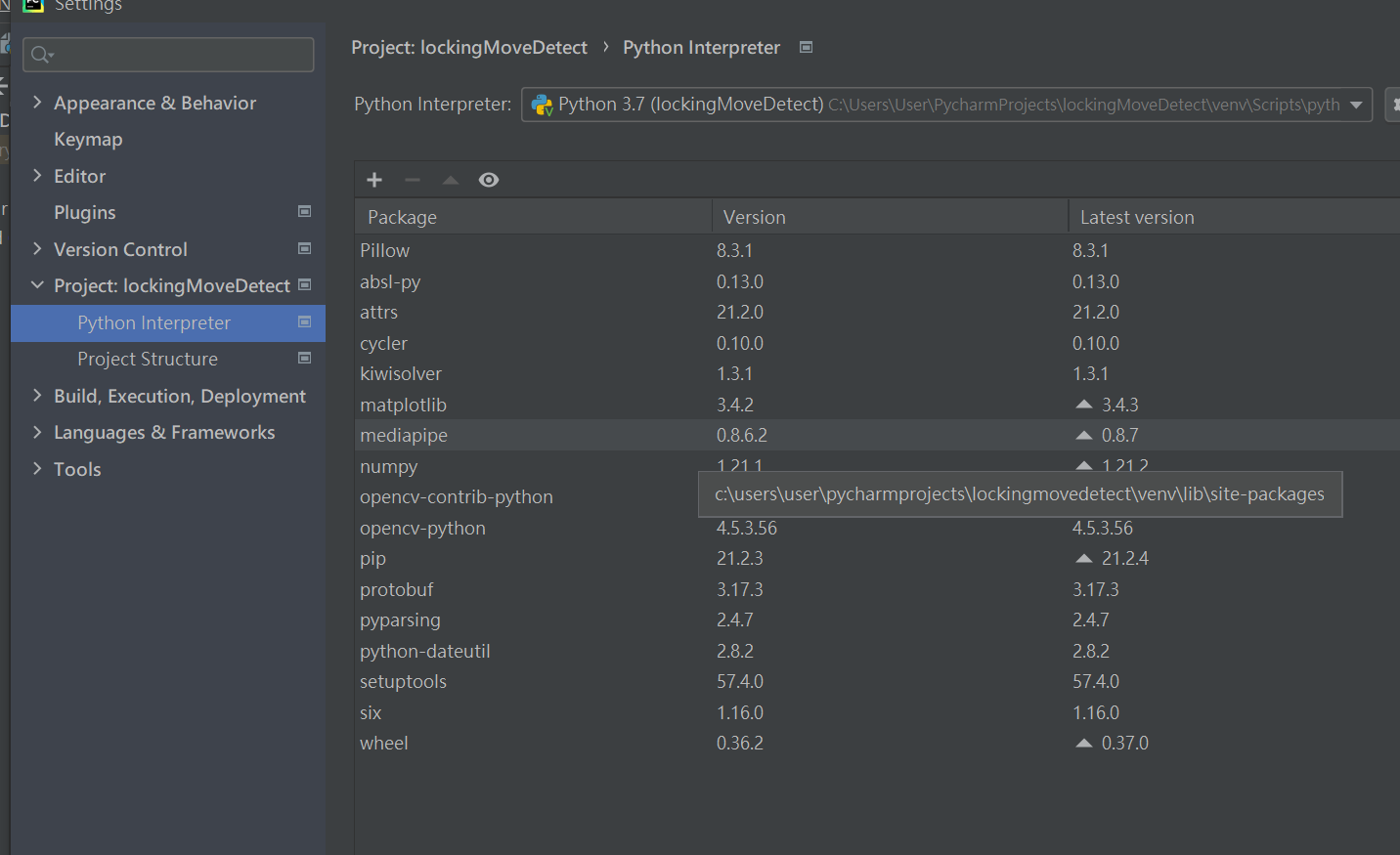1400x855 pixels.
Task: Click the Python Interpreter breadcrumb
Action: (701, 47)
